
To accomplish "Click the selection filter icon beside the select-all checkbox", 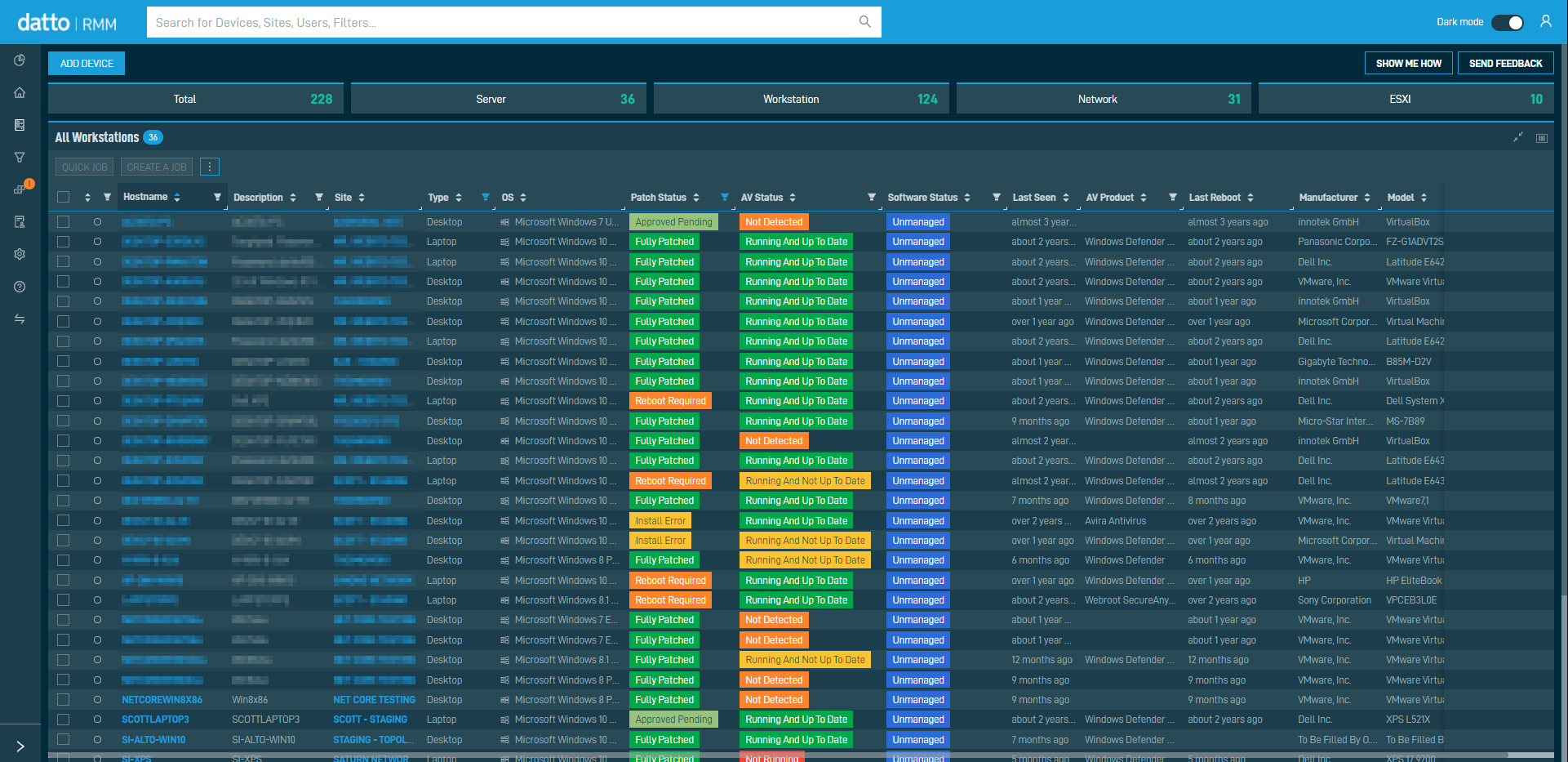I will tap(107, 197).
